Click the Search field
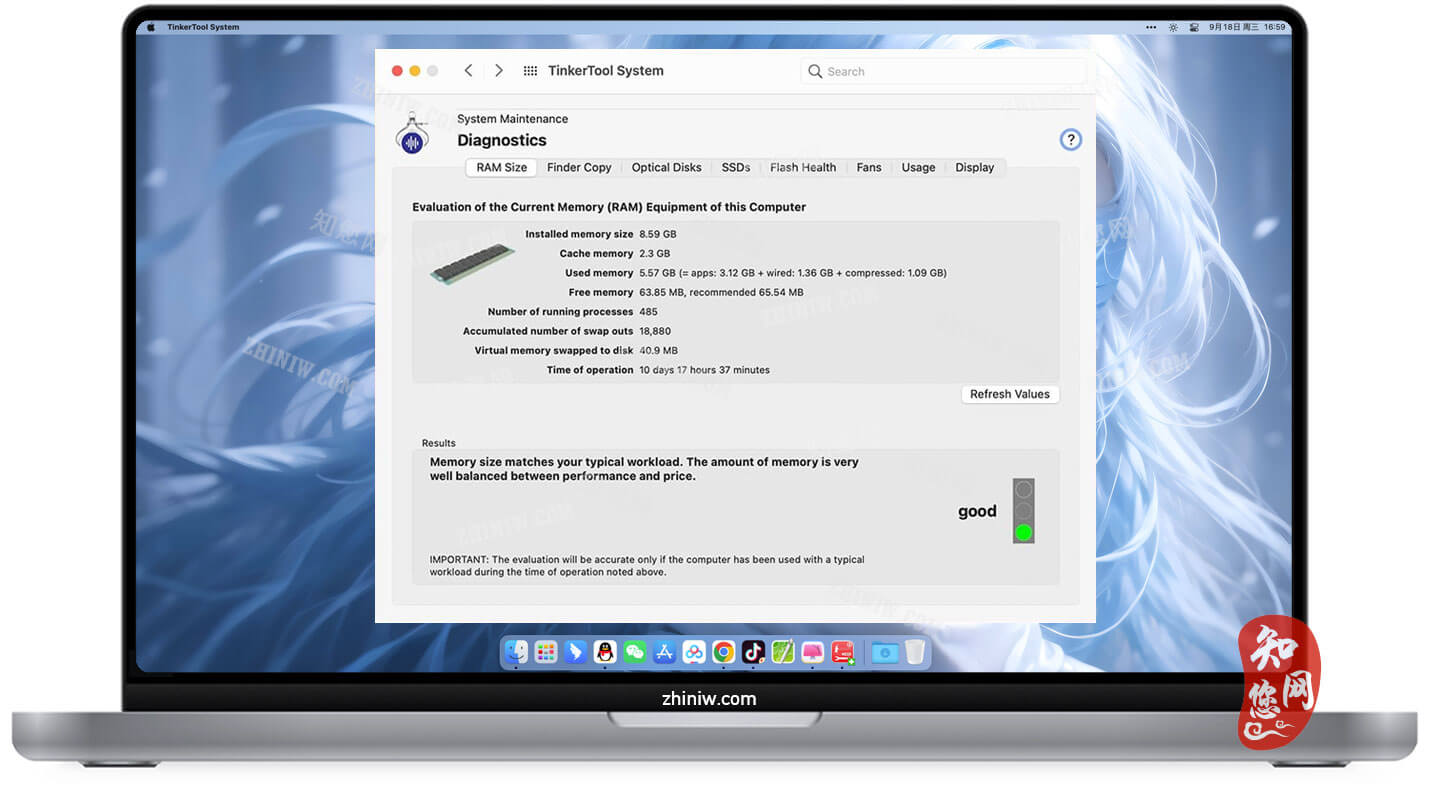 click(x=943, y=71)
